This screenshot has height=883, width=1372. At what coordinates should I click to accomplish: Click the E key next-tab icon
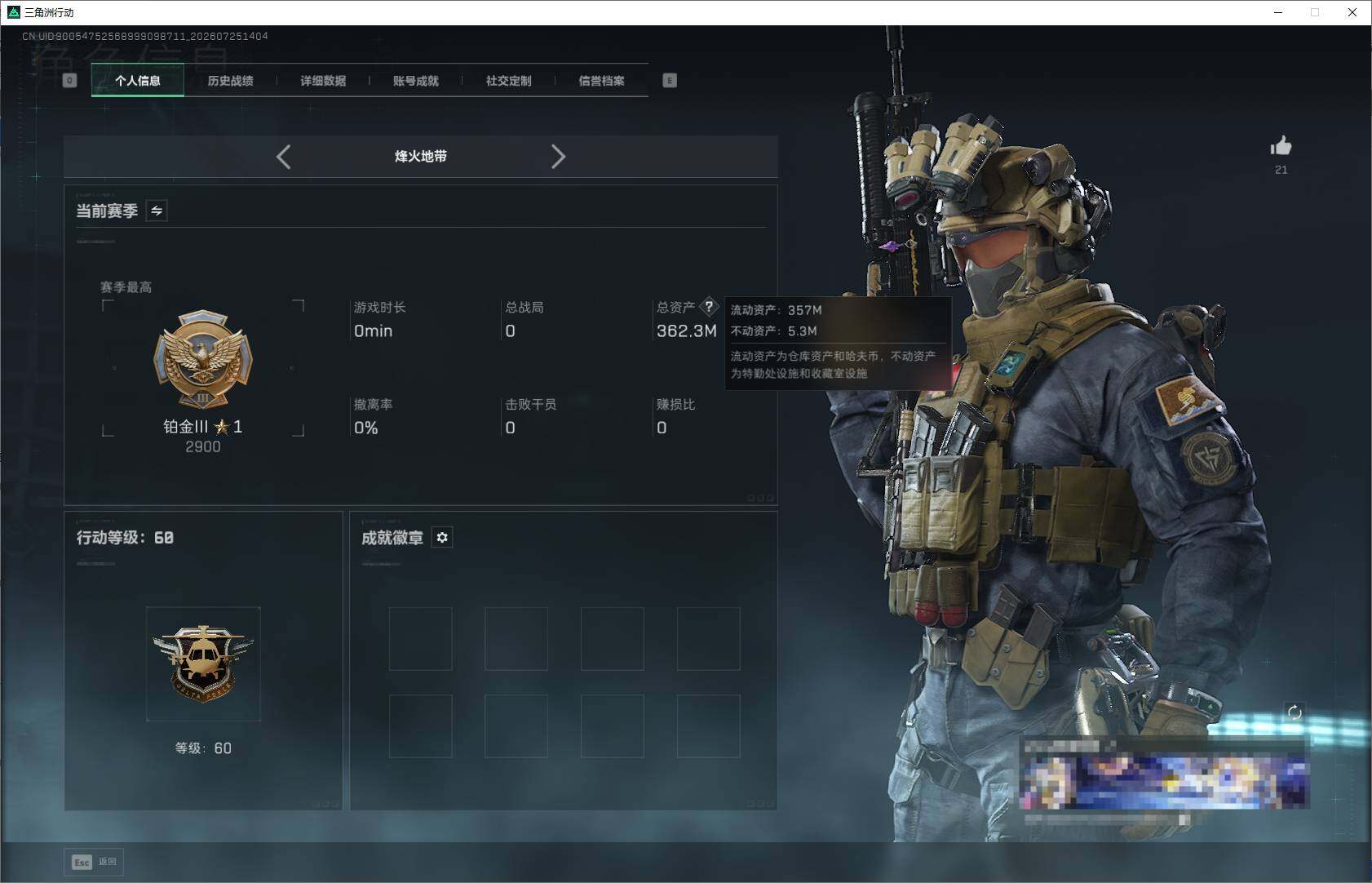click(670, 80)
